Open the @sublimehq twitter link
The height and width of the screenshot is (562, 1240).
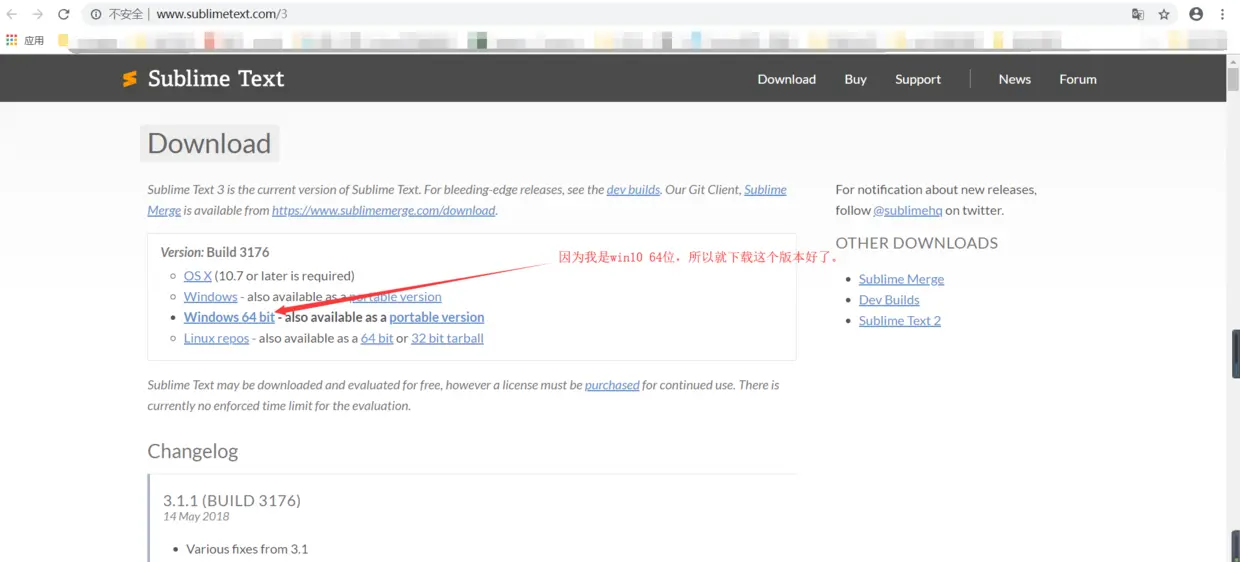click(907, 210)
